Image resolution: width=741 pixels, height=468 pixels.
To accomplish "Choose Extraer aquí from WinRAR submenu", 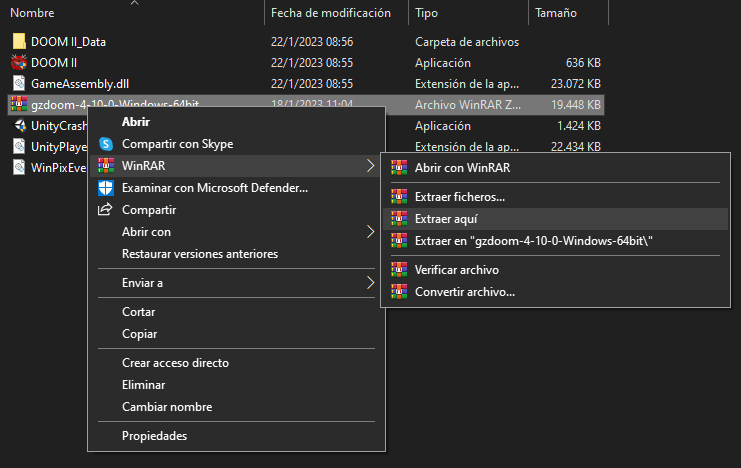I will coord(447,219).
